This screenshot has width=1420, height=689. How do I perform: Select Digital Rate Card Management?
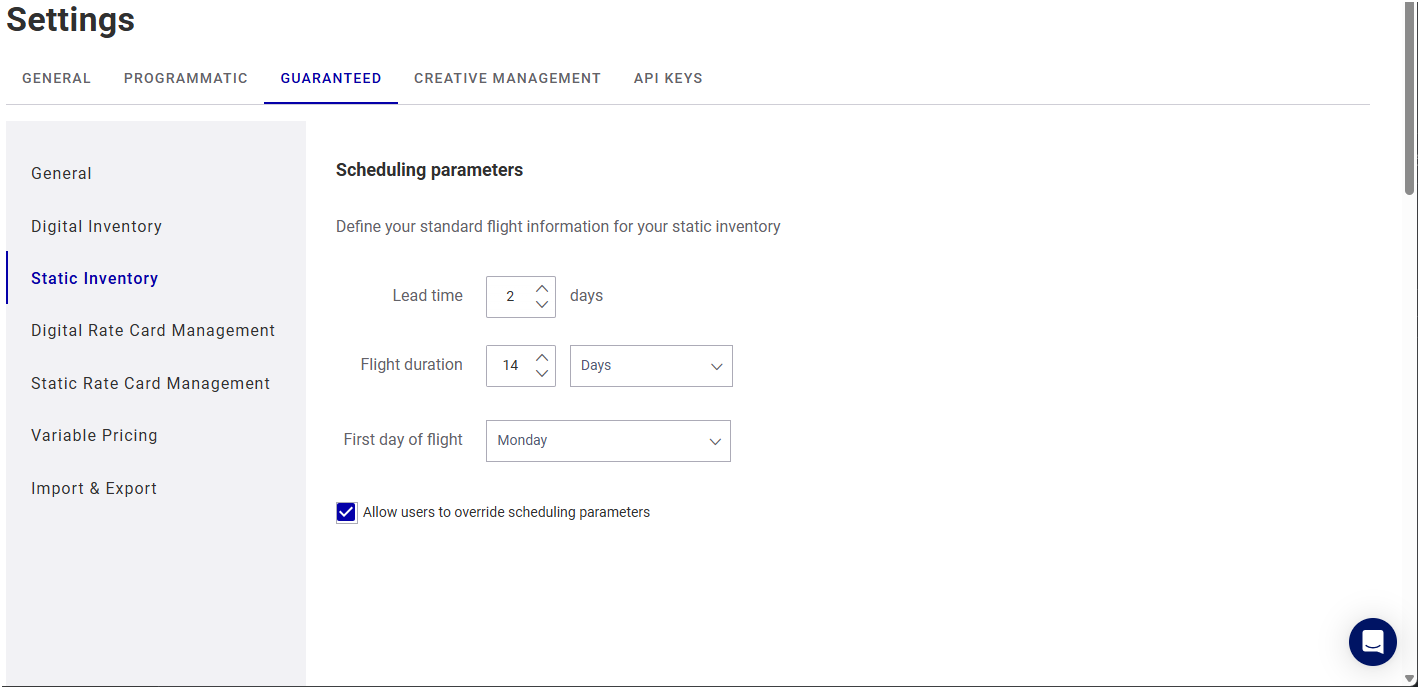click(x=153, y=331)
